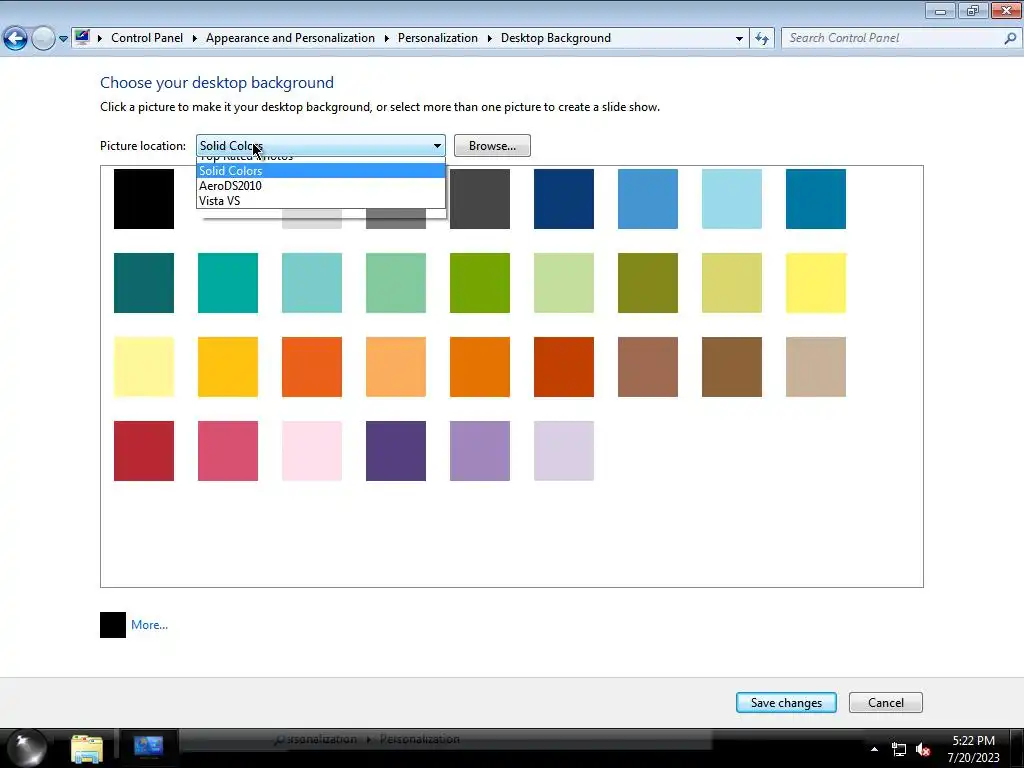Select the bright yellow swatch
The height and width of the screenshot is (768, 1024).
[815, 283]
